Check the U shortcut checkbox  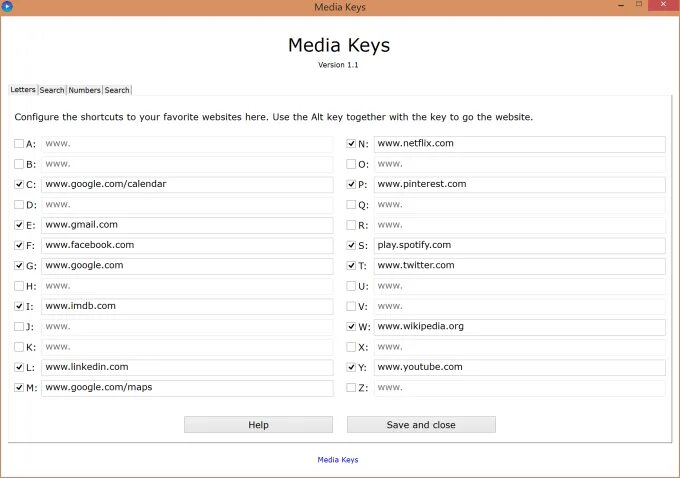click(351, 286)
